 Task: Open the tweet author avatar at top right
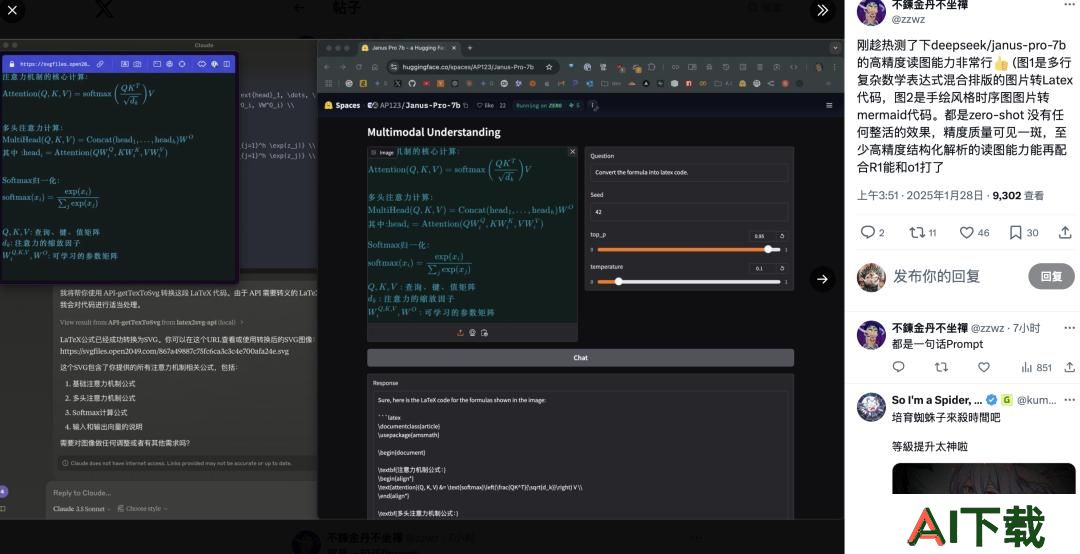click(x=871, y=12)
